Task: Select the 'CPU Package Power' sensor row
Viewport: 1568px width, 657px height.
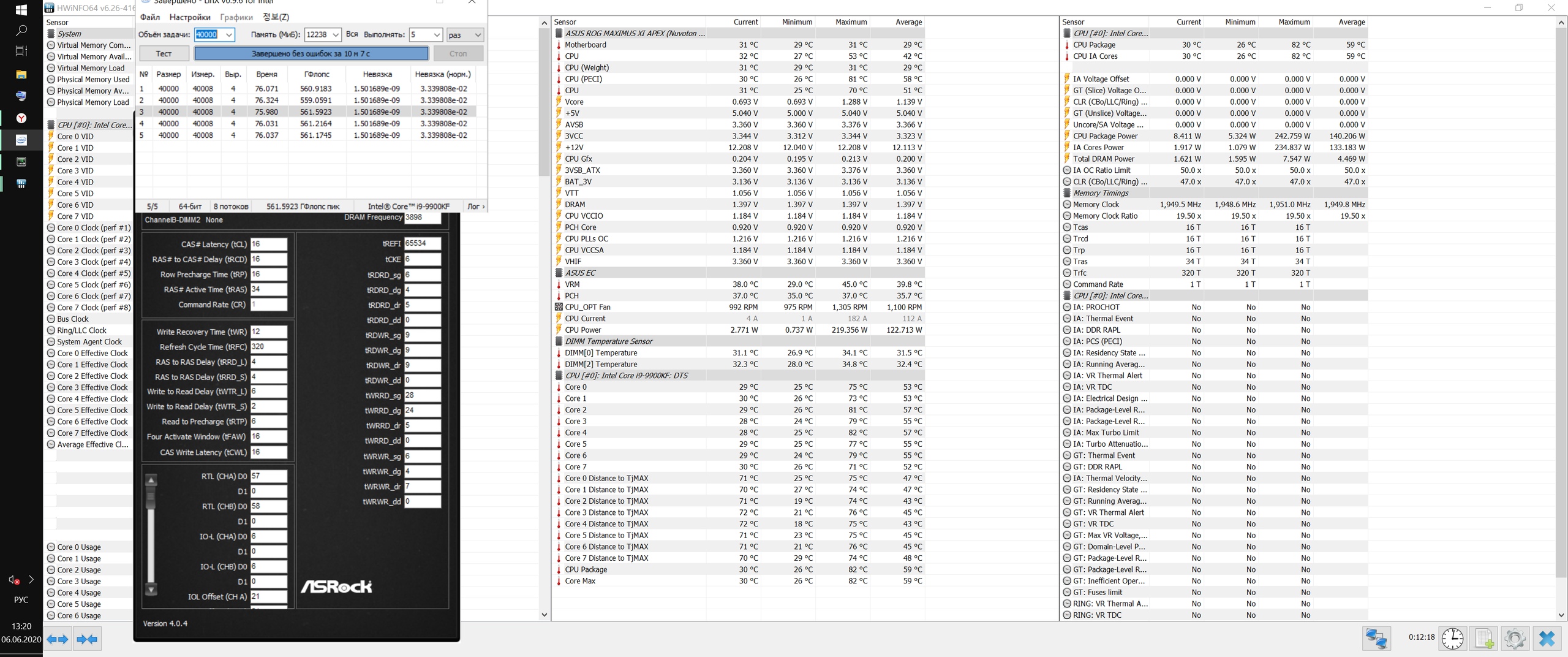Action: click(x=1214, y=136)
